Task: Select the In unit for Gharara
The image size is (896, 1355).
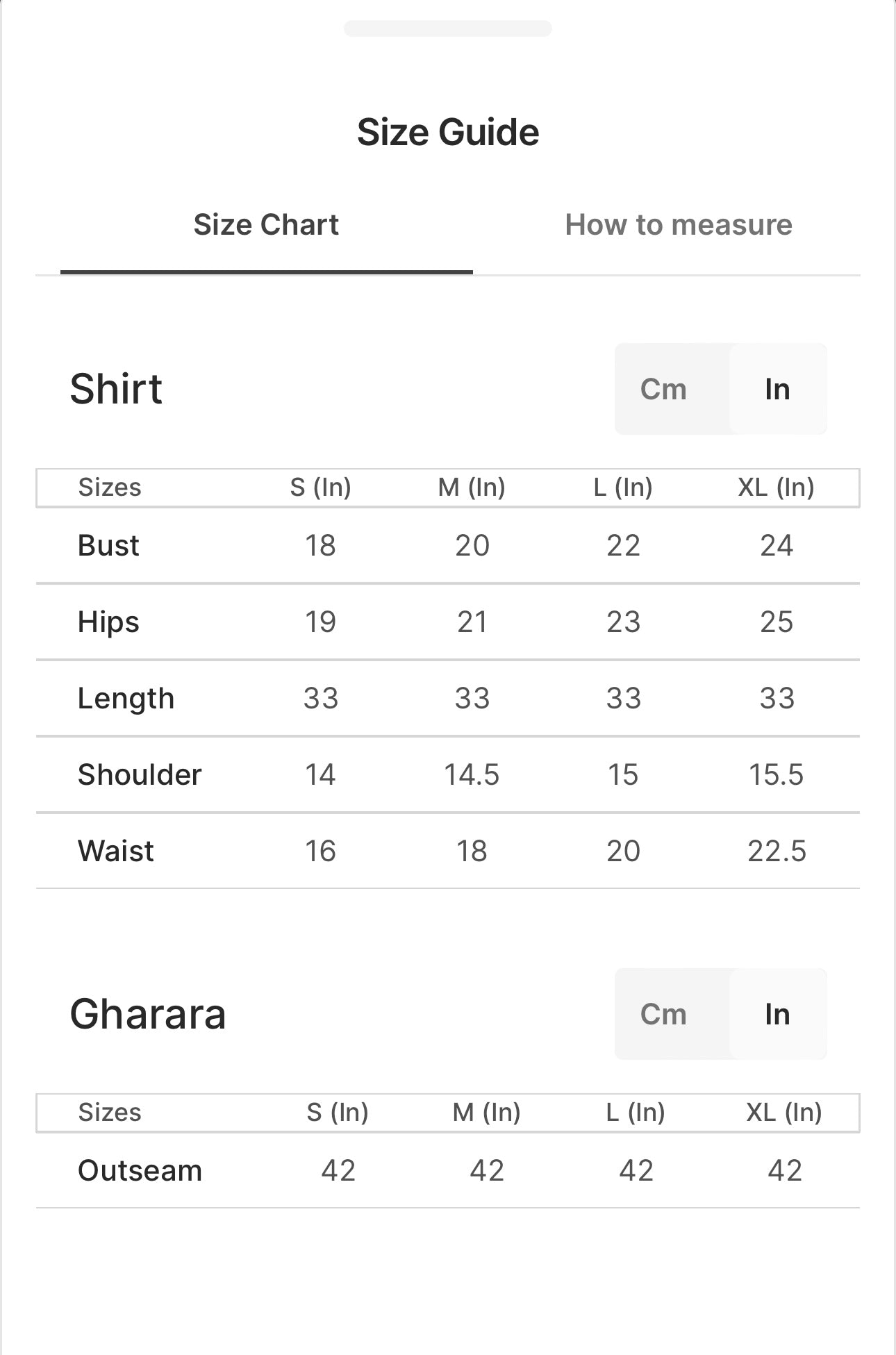Action: (777, 1014)
